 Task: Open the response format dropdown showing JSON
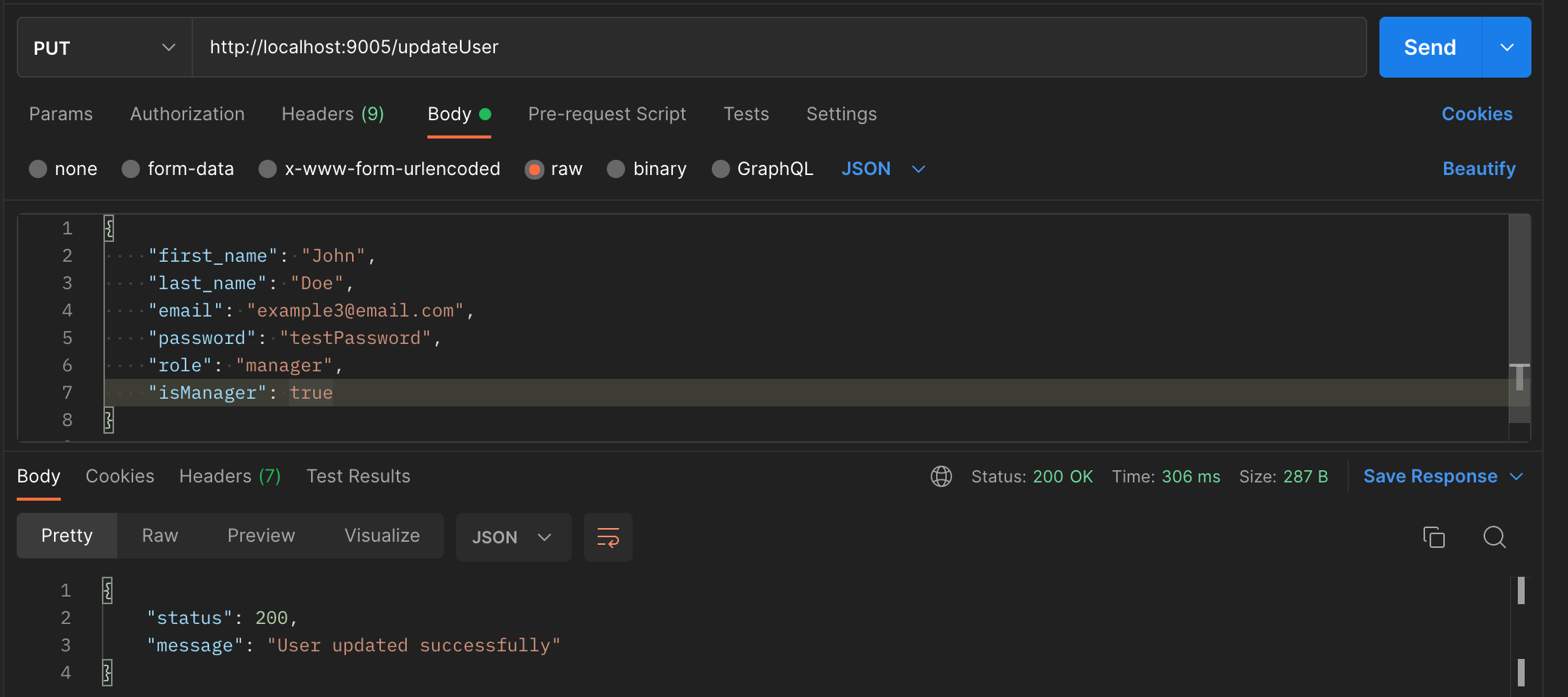513,537
